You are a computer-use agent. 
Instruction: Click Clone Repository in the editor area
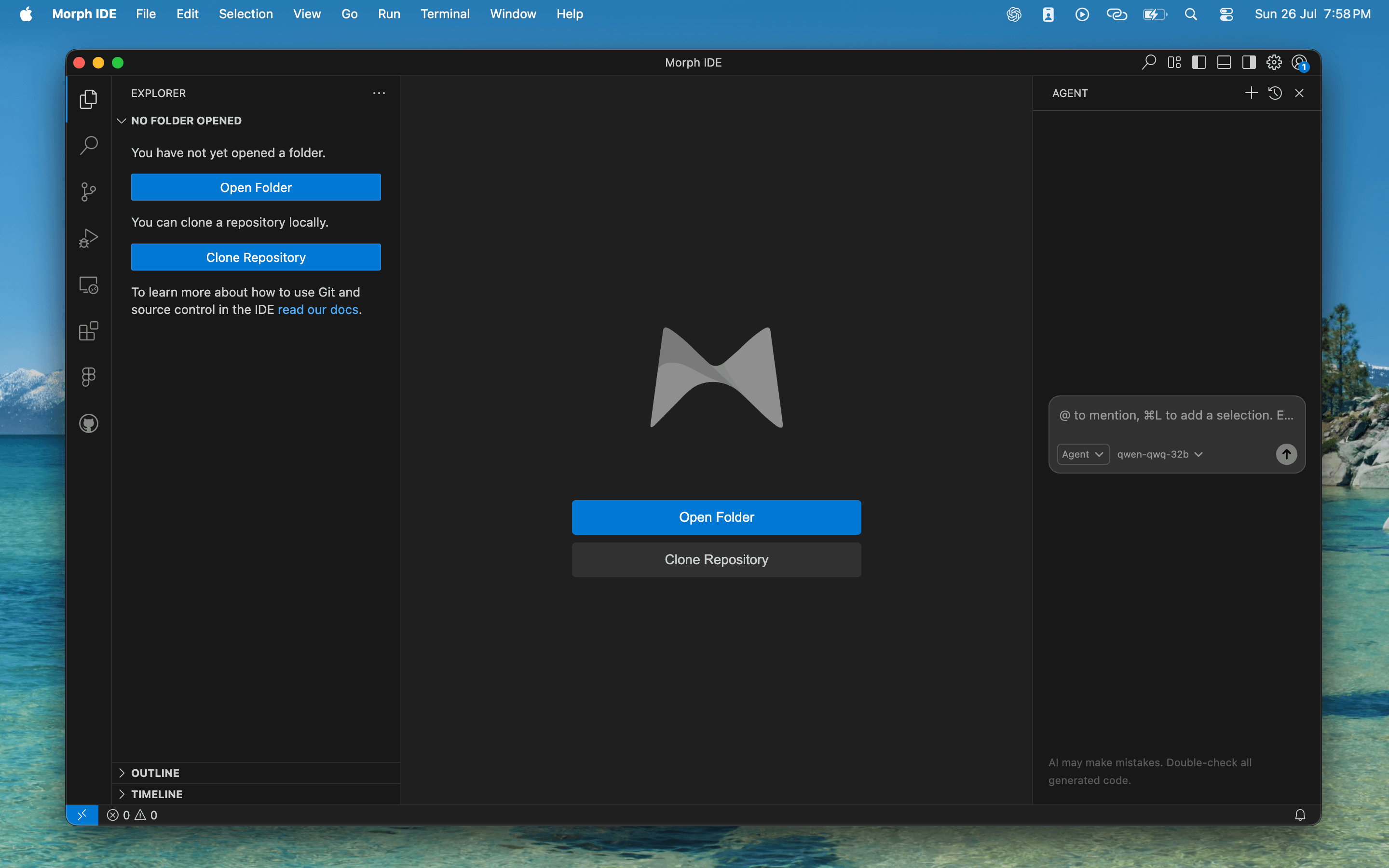click(716, 560)
